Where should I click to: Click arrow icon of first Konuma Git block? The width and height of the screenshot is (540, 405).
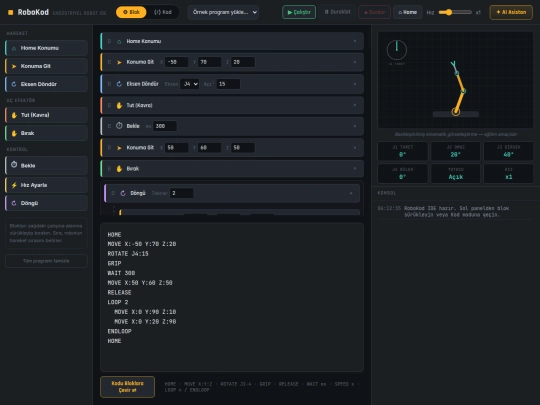119,62
